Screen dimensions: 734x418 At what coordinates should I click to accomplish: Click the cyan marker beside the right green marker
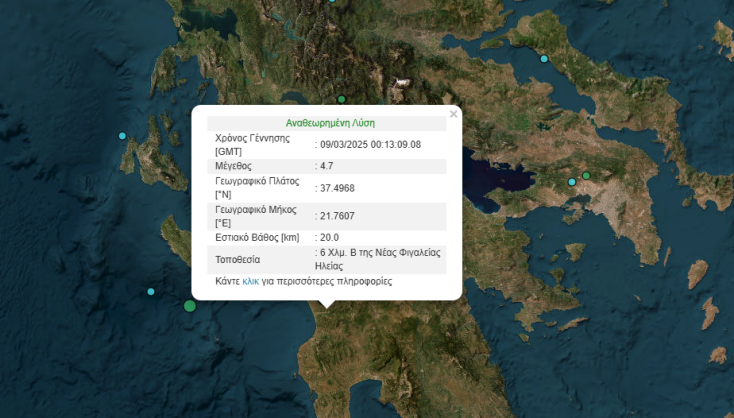coord(573,182)
